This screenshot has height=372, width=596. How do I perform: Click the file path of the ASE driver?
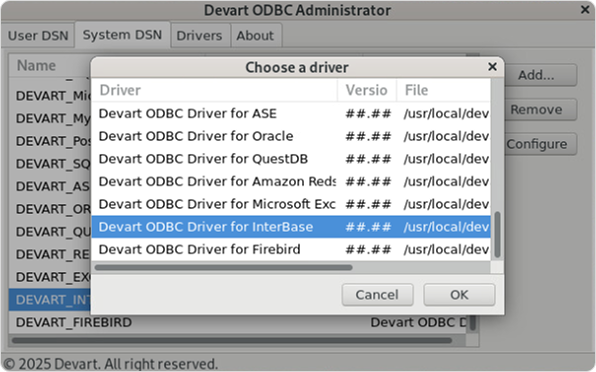[x=446, y=113]
